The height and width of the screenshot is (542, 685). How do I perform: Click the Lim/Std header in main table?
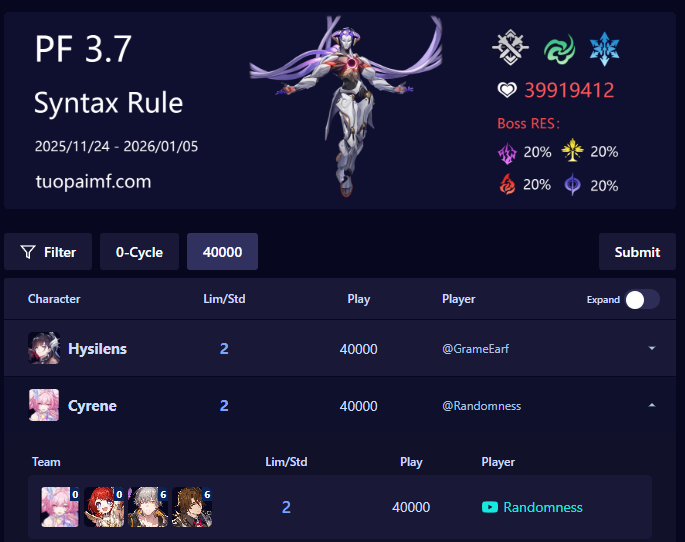[x=224, y=299]
